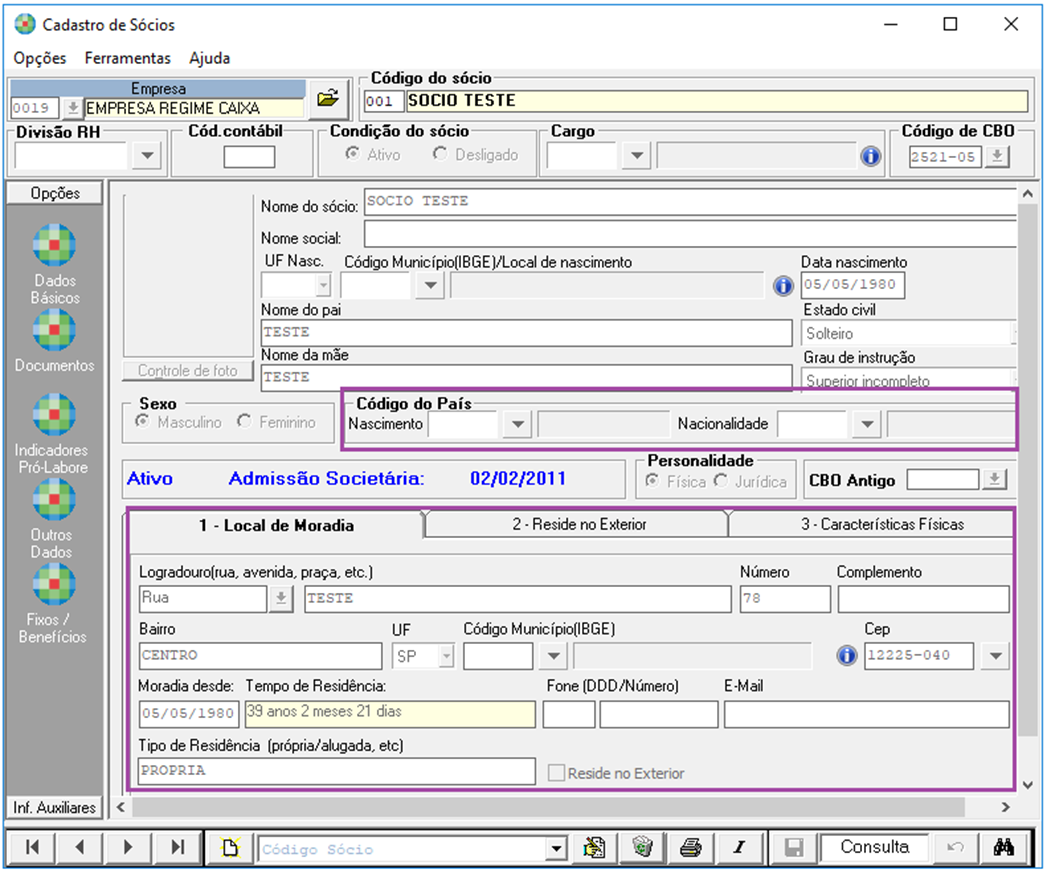1047x874 pixels.
Task: Click the italic I icon in bottom toolbar
Action: pyautogui.click(x=739, y=847)
